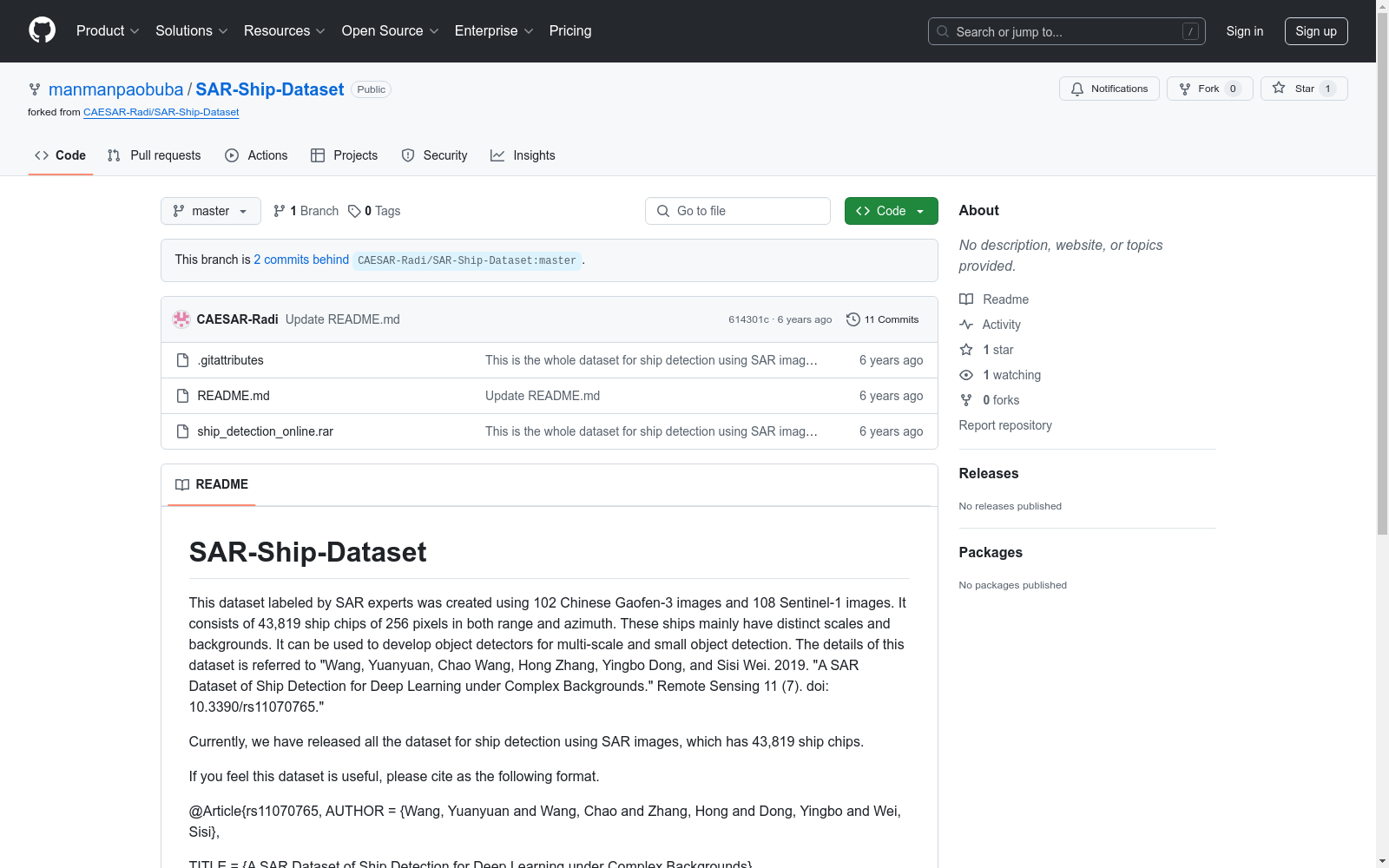This screenshot has width=1389, height=868.
Task: Click the Packages heading link
Action: [x=991, y=552]
